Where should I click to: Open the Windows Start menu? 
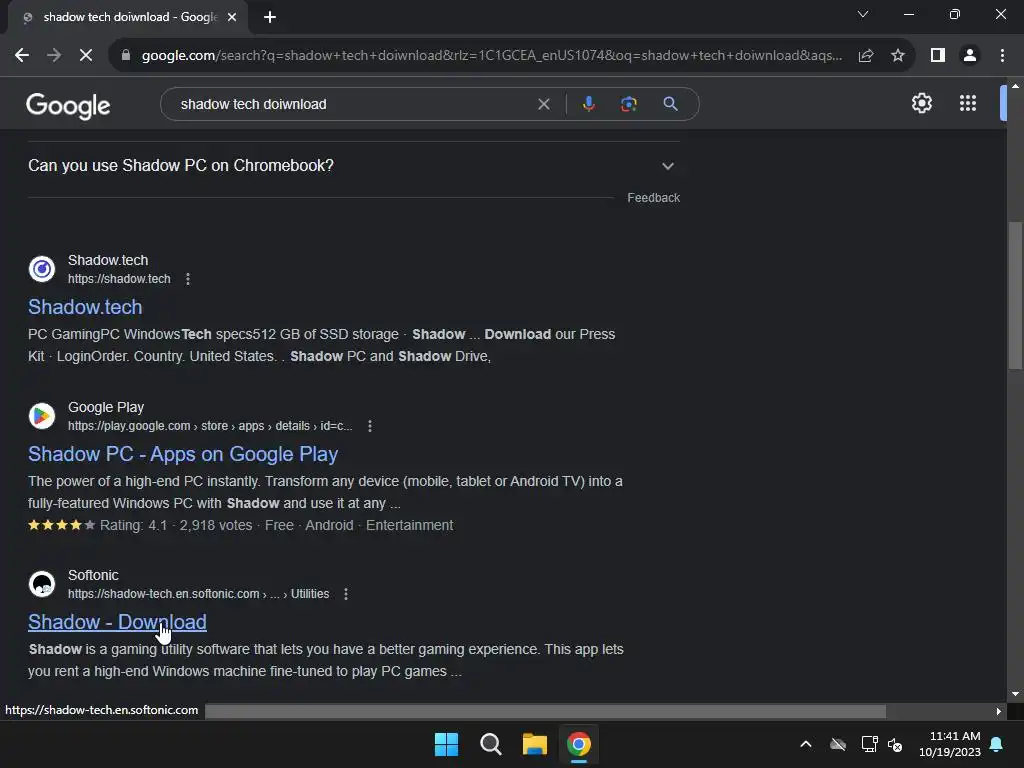(447, 744)
